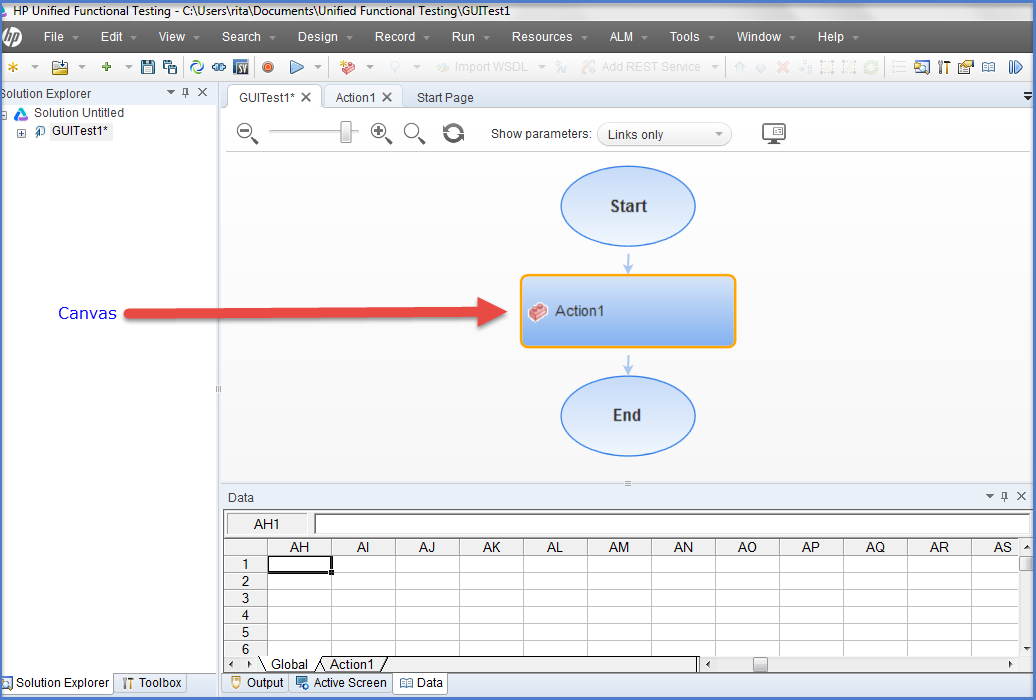Click the HP logo icon
Screen dimensions: 1036x700
(11, 37)
